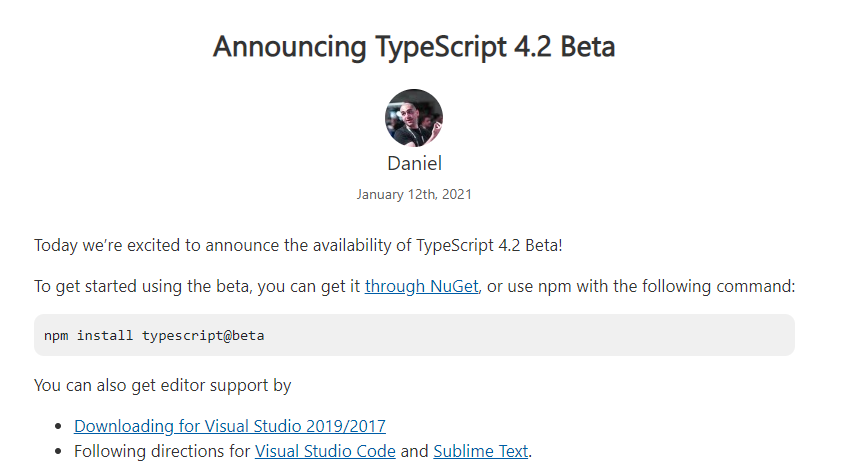Screen dimensions: 841x476
Task: Open the author name Daniel
Action: tap(414, 163)
